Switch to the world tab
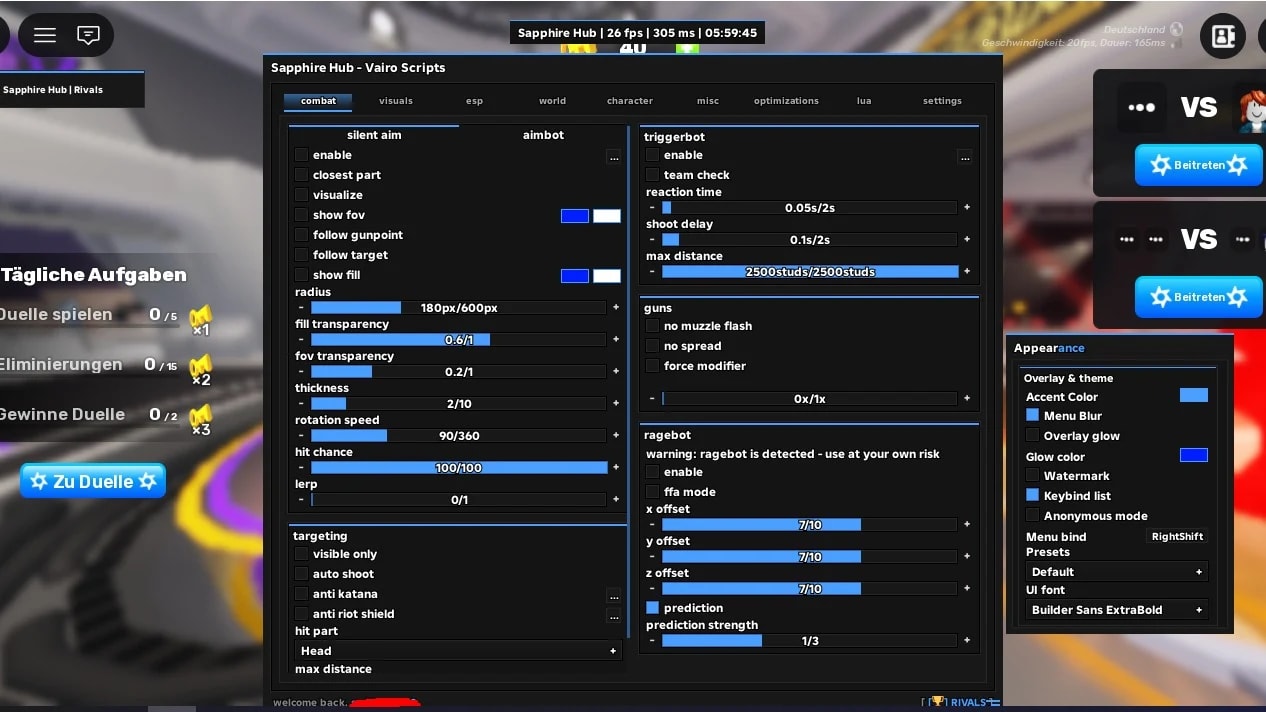The width and height of the screenshot is (1266, 712). coord(552,101)
